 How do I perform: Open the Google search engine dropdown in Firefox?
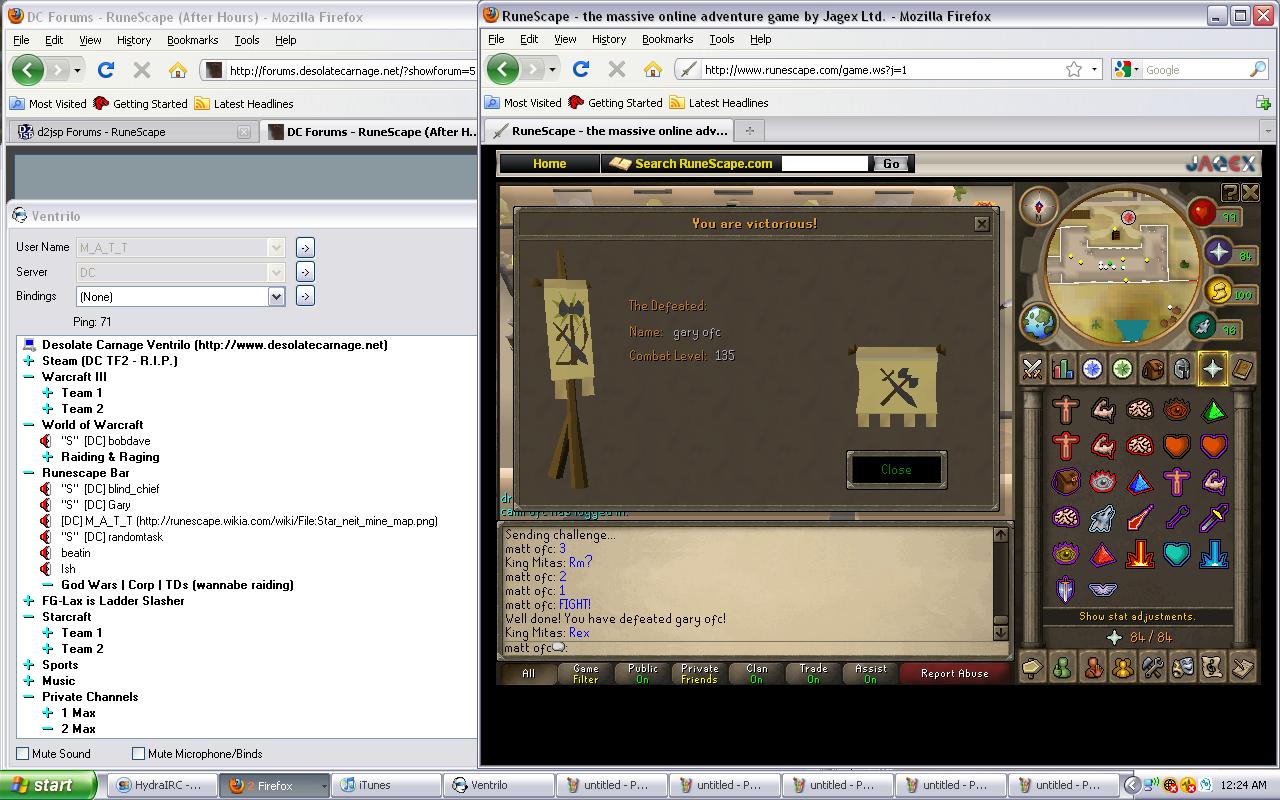(1127, 69)
